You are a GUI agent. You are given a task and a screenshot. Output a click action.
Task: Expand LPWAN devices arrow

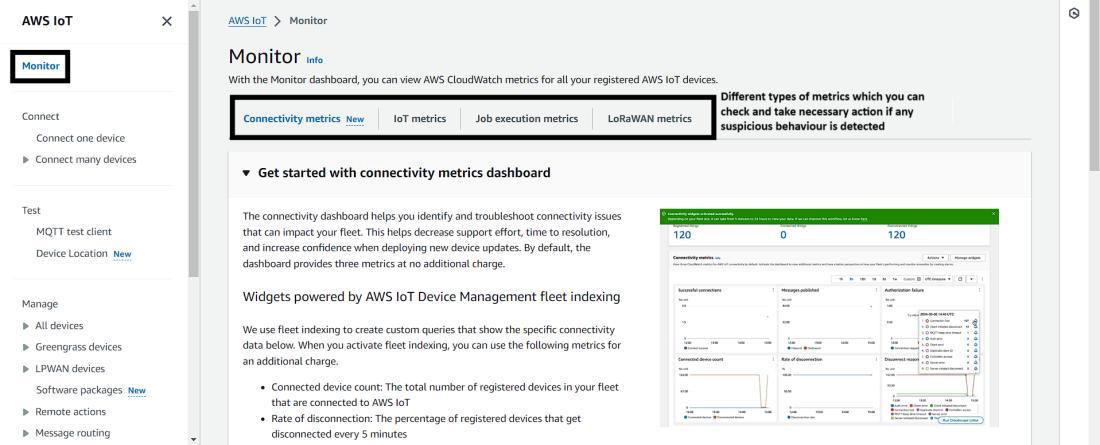click(x=26, y=369)
